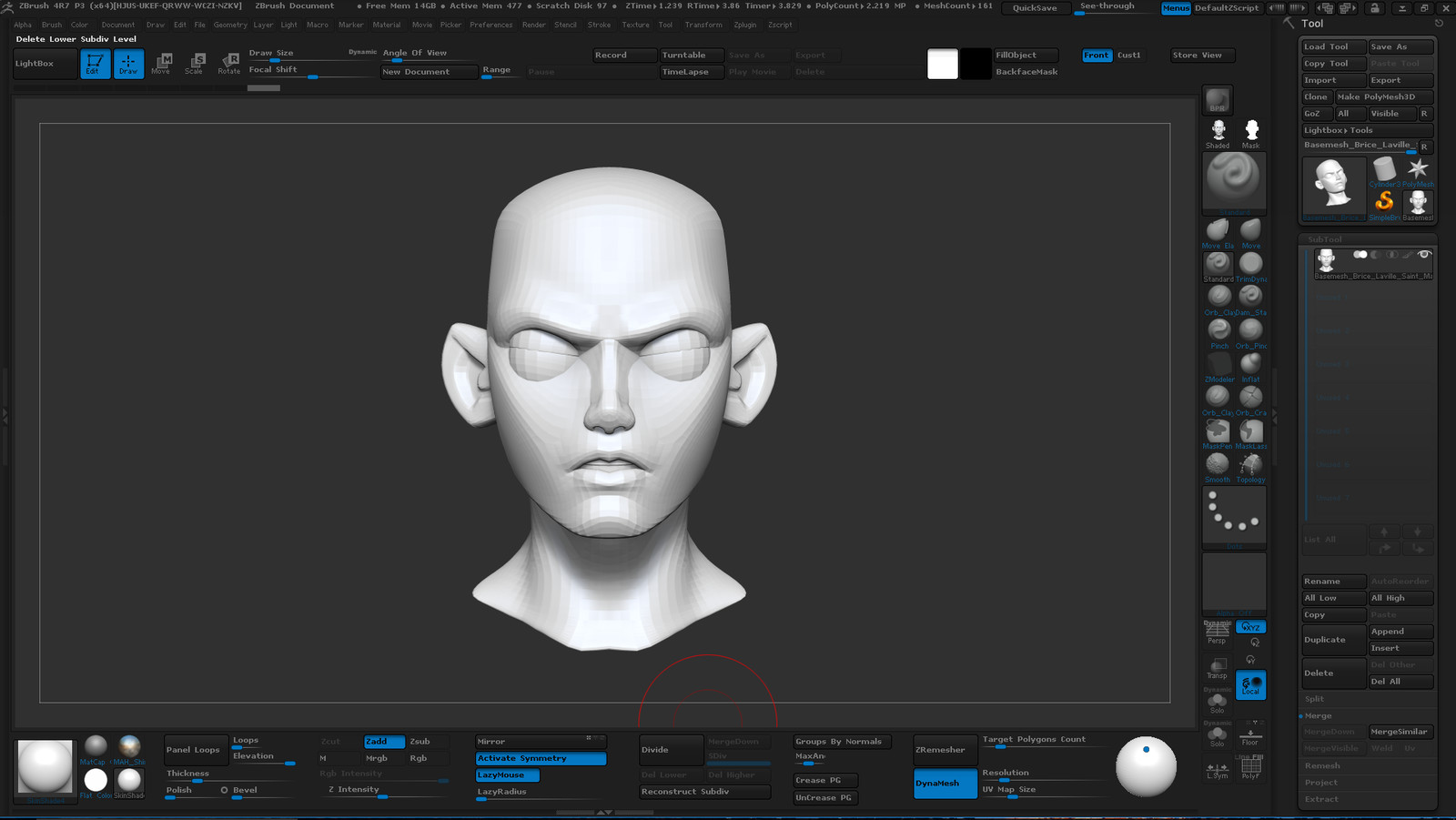Select the Orb_Cracks brush

pyautogui.click(x=1251, y=400)
